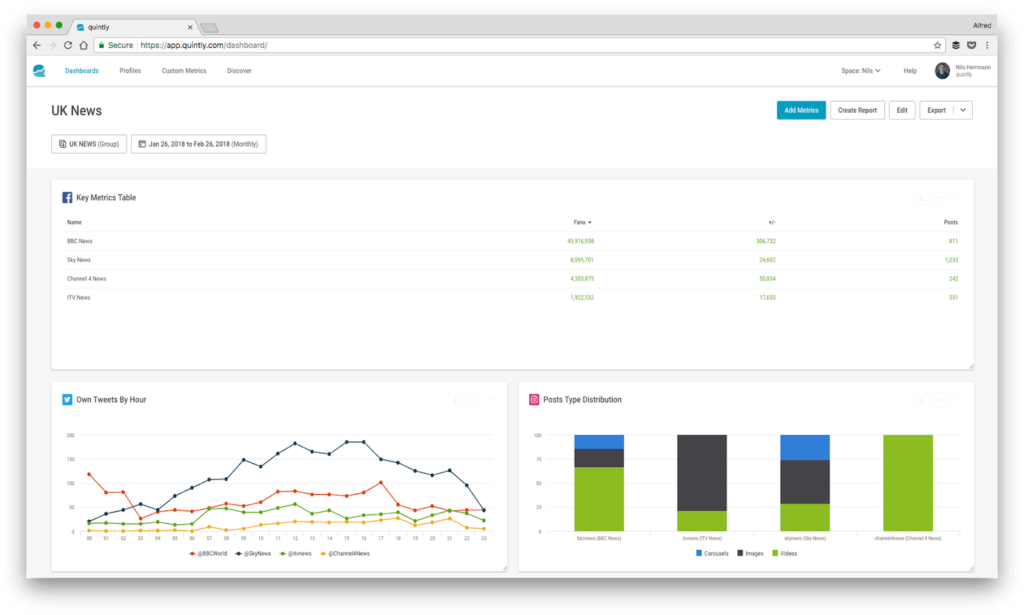
Task: Toggle Carousels in the posts type legend
Action: (x=712, y=554)
